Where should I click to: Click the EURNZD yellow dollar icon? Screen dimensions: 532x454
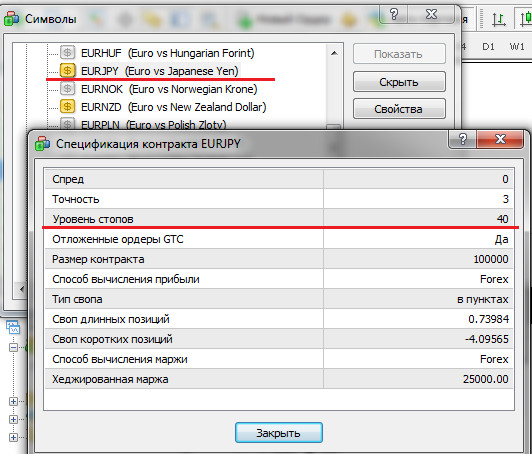[68, 107]
